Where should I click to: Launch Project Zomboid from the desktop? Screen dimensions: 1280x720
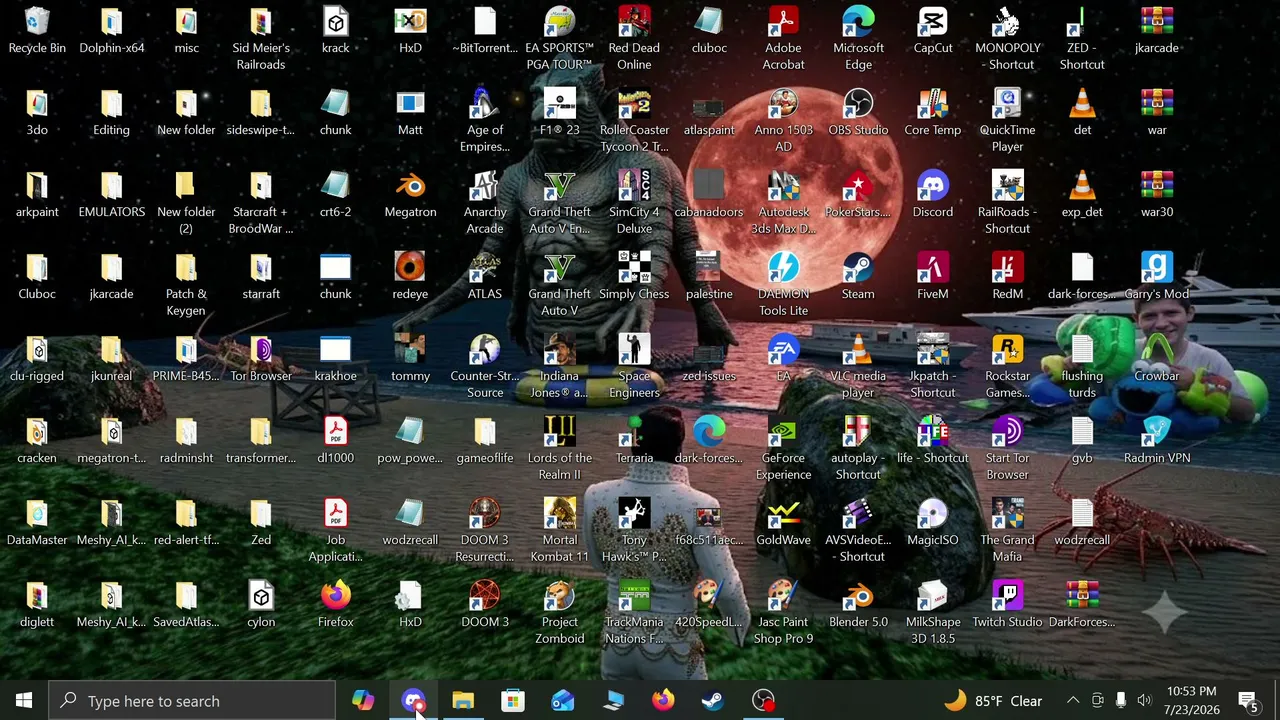click(559, 613)
